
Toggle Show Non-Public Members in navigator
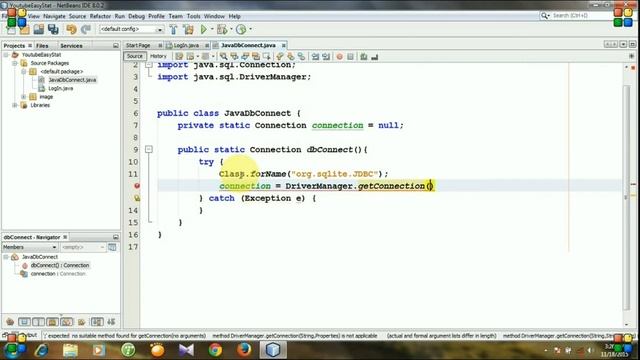click(x=52, y=322)
